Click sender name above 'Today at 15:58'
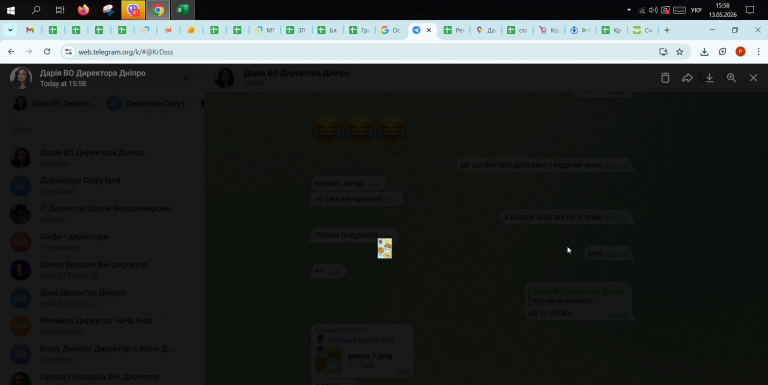 click(93, 73)
